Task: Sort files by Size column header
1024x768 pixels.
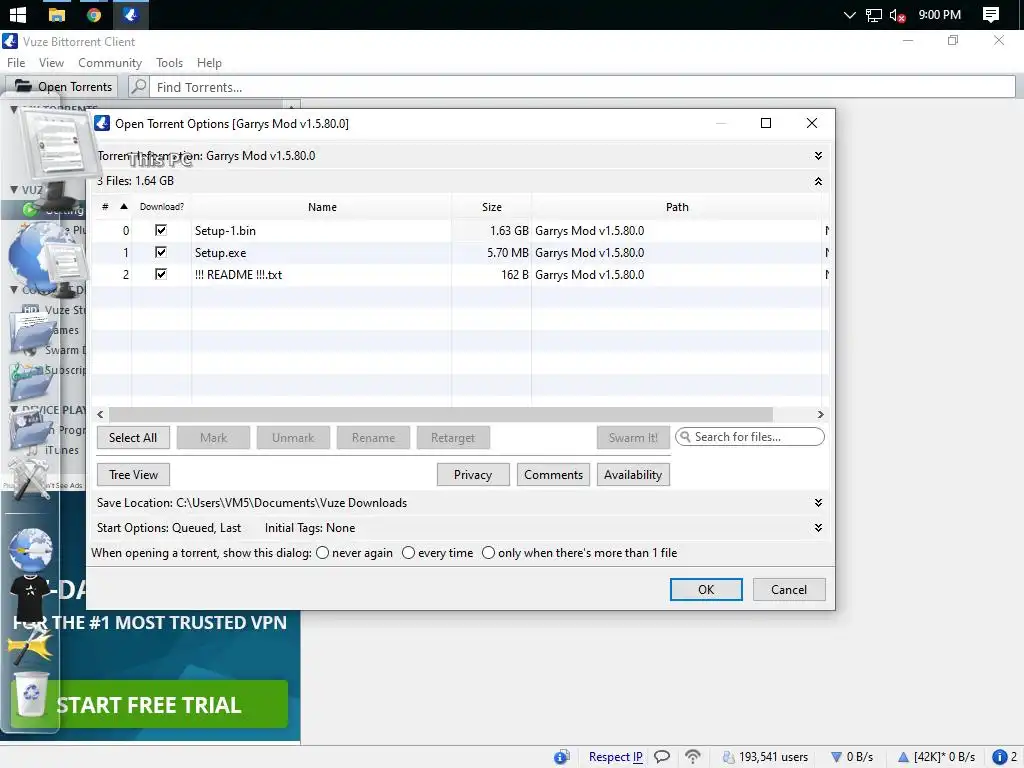Action: pyautogui.click(x=492, y=207)
